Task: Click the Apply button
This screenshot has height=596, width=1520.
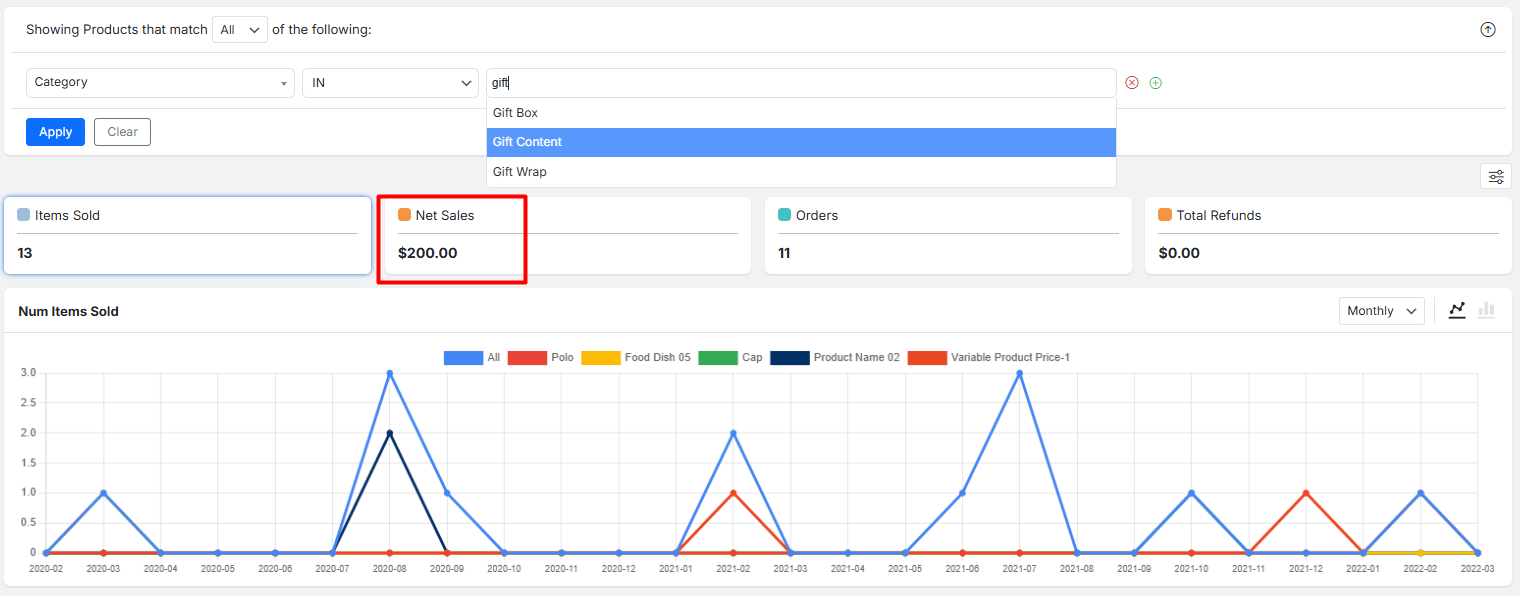Action: coord(55,132)
